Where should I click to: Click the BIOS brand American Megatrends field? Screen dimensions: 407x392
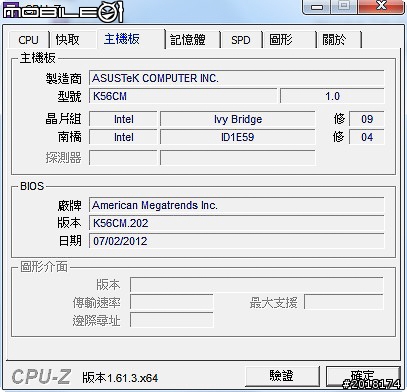click(x=237, y=205)
